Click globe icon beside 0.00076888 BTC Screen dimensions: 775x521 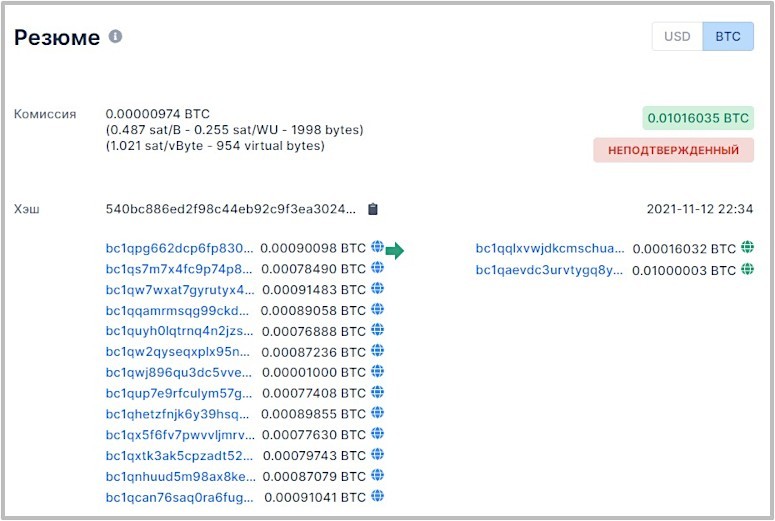coord(378,330)
